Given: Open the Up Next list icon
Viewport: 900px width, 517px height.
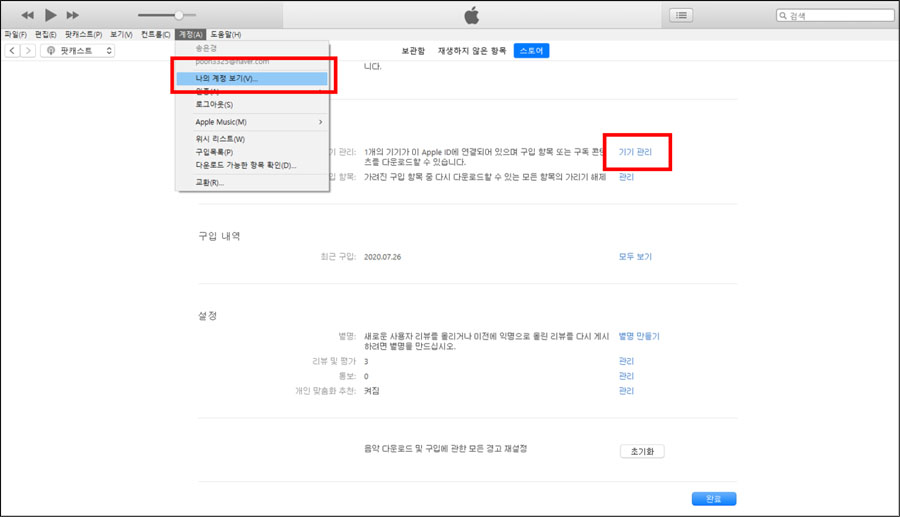Looking at the screenshot, I should 682,15.
